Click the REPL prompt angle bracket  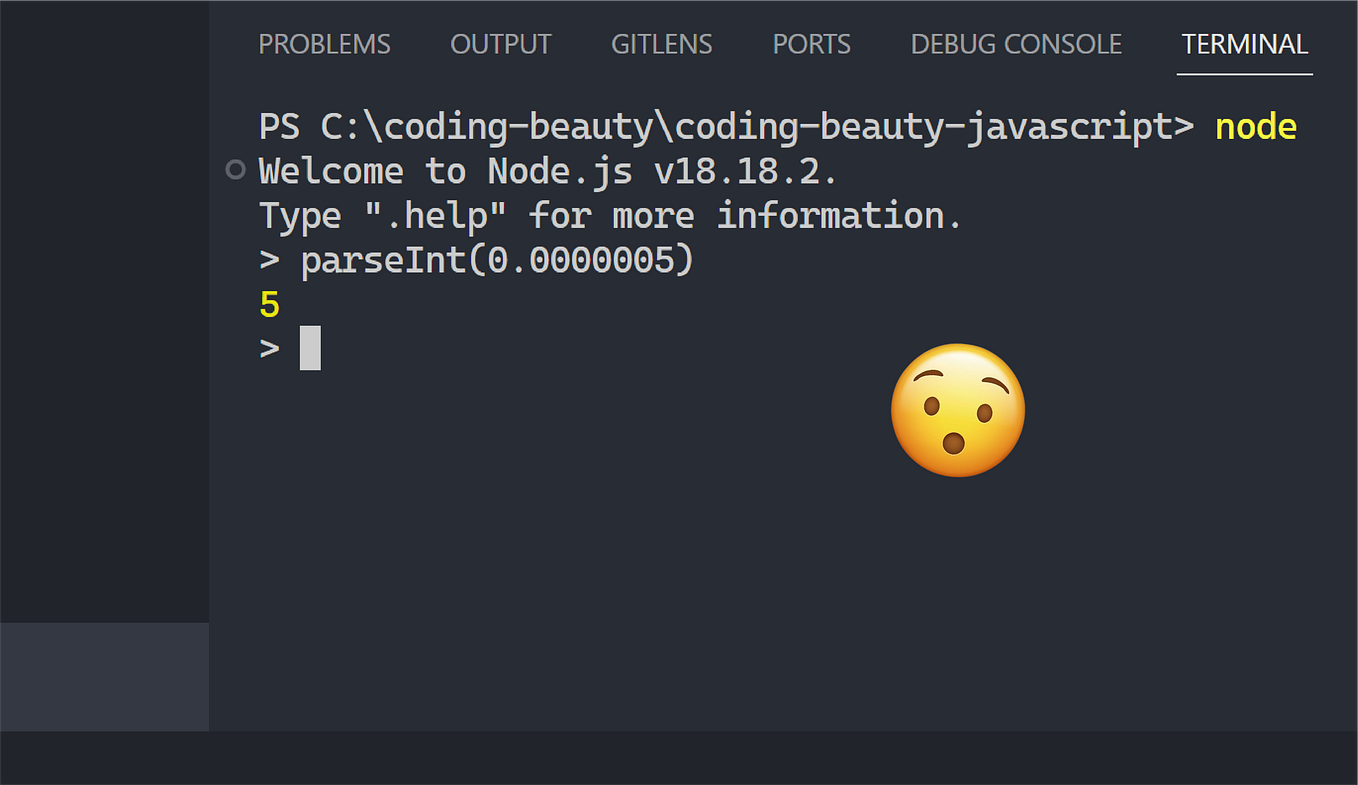coord(267,347)
